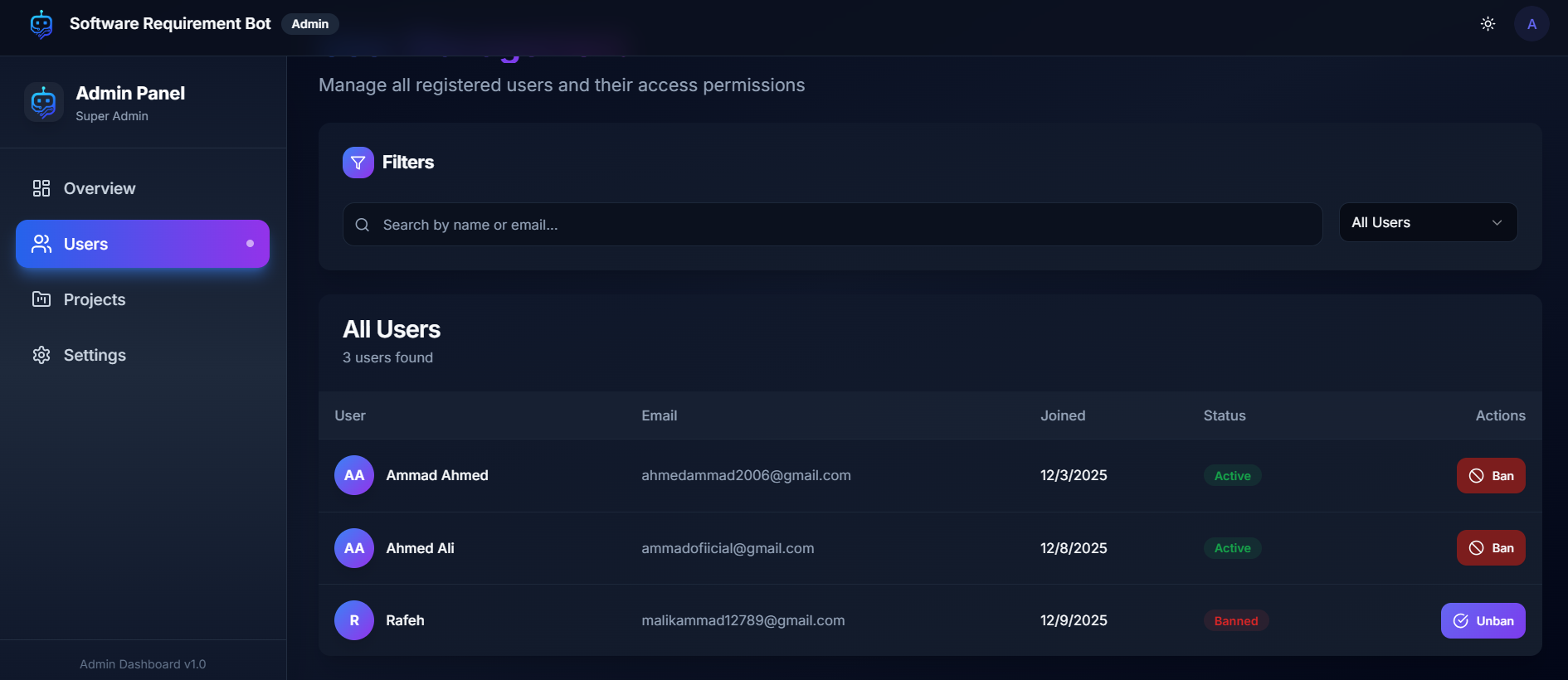Click the Joined column header

(1063, 415)
